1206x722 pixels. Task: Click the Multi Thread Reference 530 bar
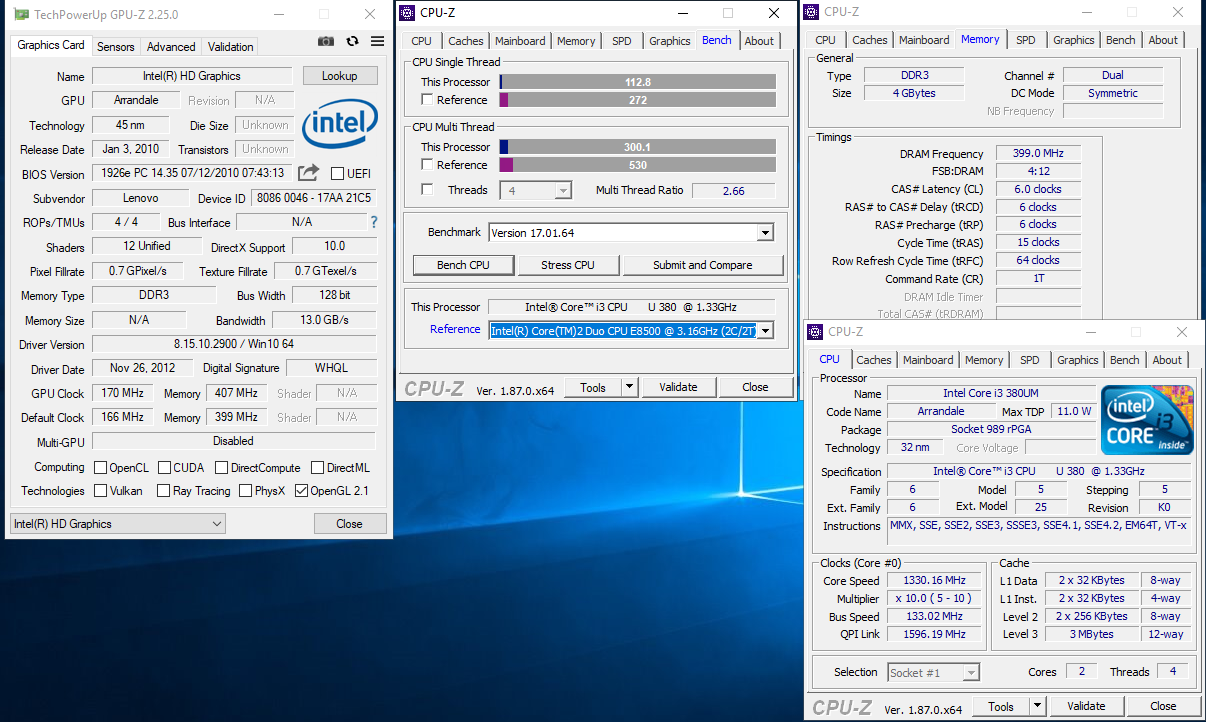(638, 165)
